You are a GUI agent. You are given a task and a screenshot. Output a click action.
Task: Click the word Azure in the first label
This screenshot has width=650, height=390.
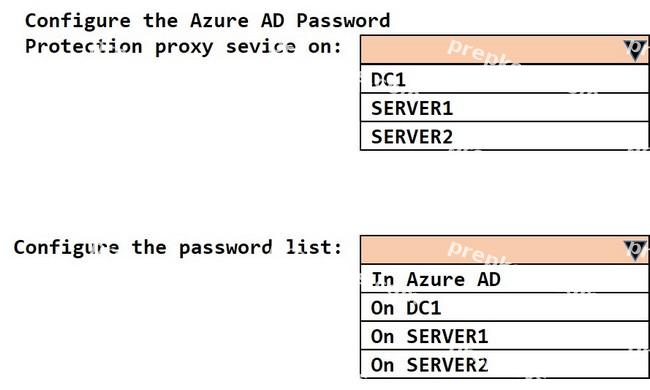[x=219, y=21]
